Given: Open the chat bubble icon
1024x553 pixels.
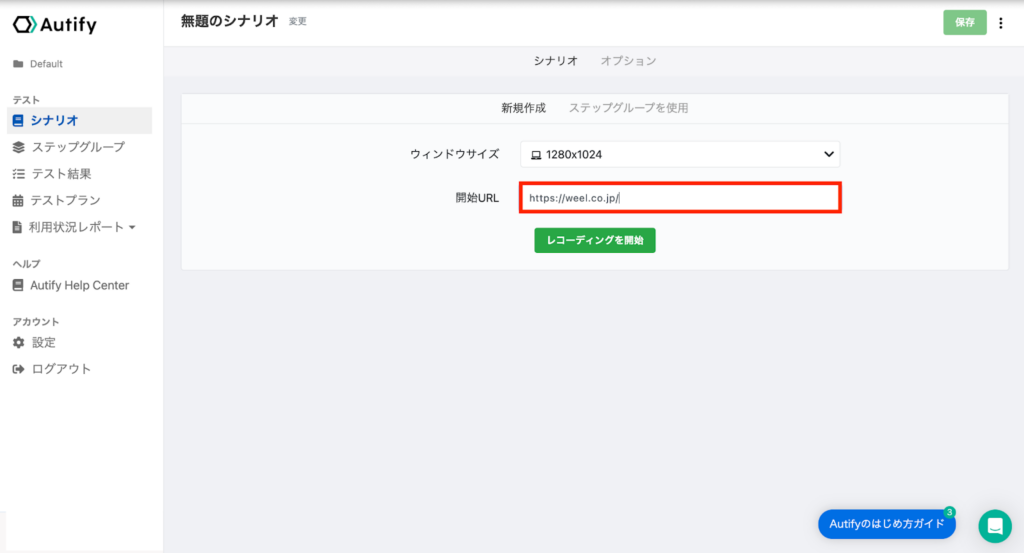Looking at the screenshot, I should 995,526.
